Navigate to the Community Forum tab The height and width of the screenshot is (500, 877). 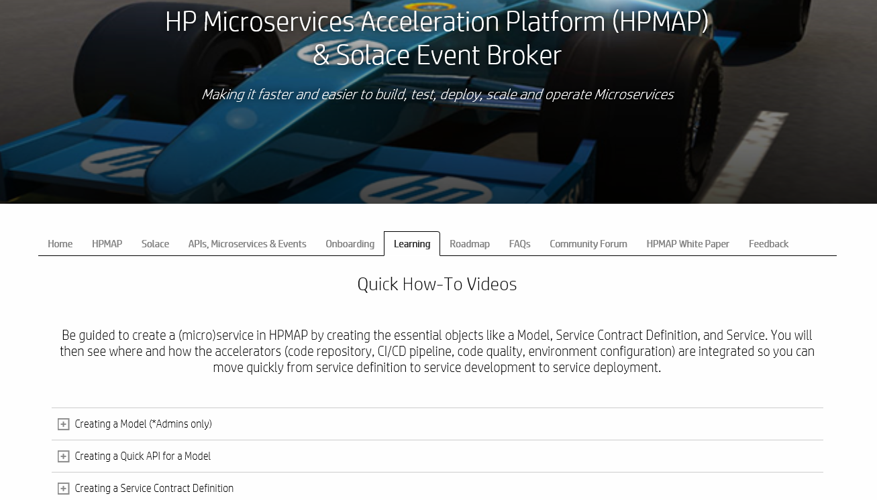point(588,244)
